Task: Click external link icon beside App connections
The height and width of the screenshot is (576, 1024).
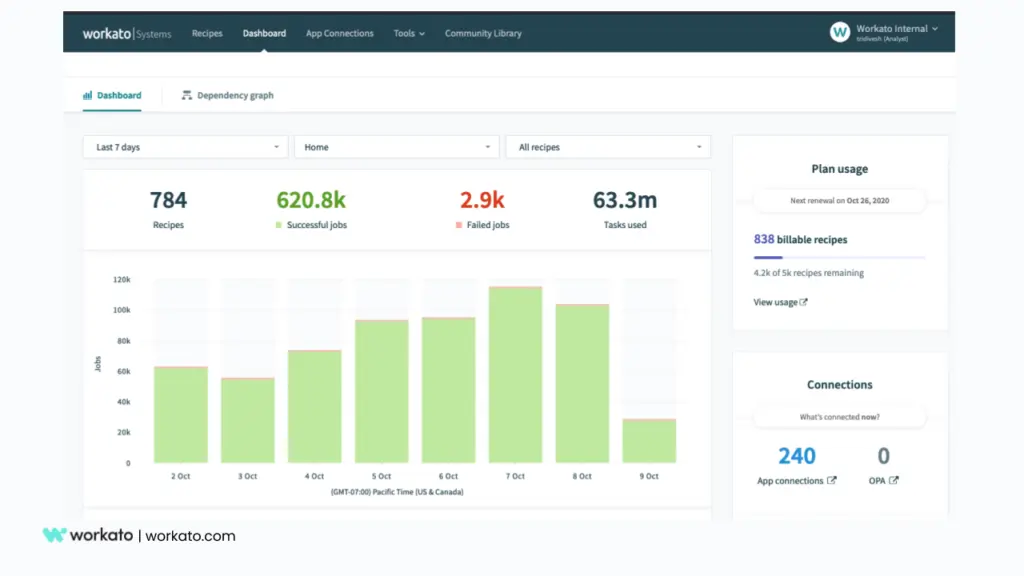Action: click(x=832, y=481)
